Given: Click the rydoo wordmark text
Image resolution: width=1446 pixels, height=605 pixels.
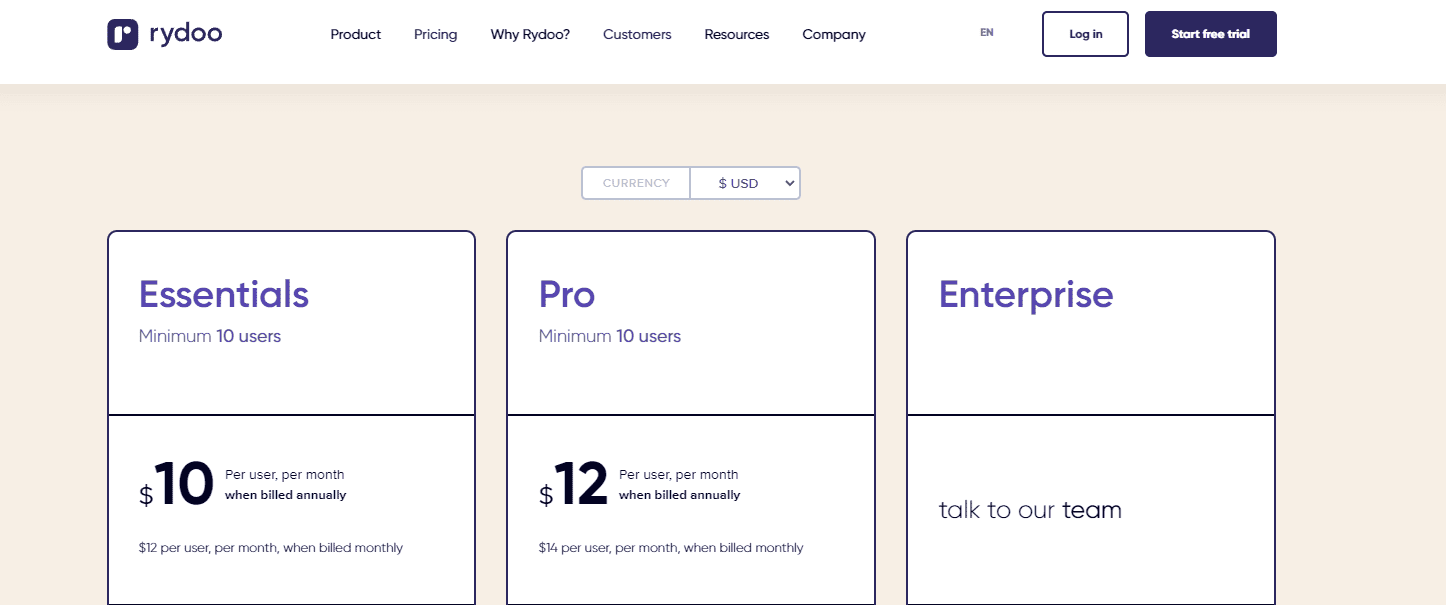Looking at the screenshot, I should pyautogui.click(x=185, y=34).
